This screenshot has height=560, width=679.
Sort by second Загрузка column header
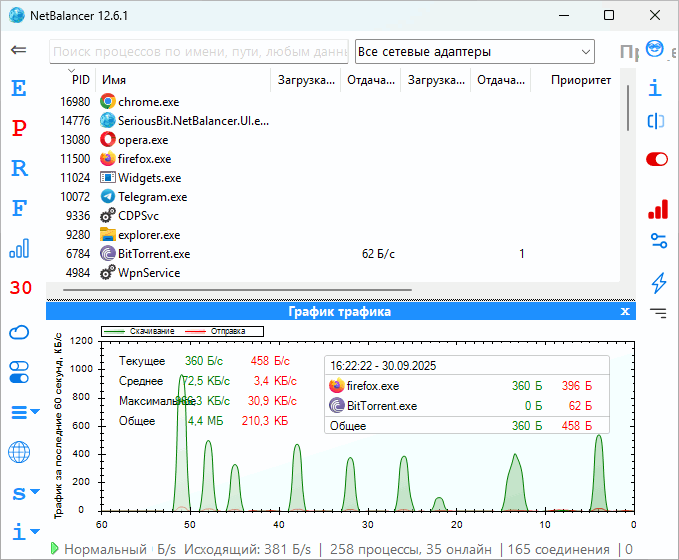point(436,80)
